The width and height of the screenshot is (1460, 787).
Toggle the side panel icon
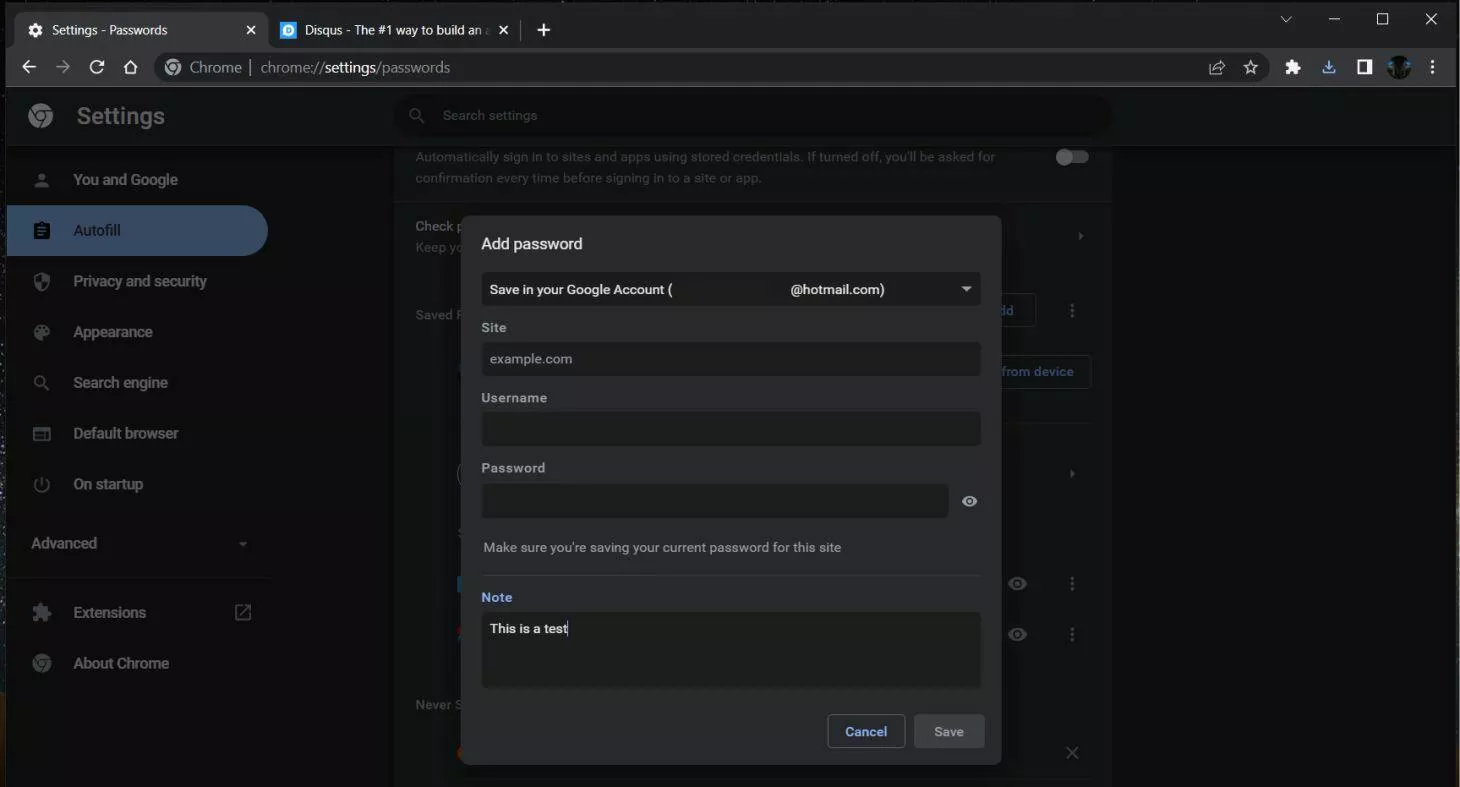1364,67
